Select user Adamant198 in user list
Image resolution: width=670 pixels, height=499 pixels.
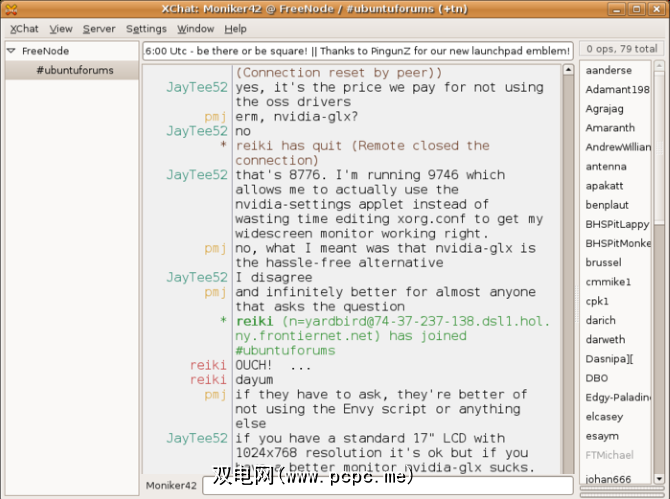click(617, 89)
